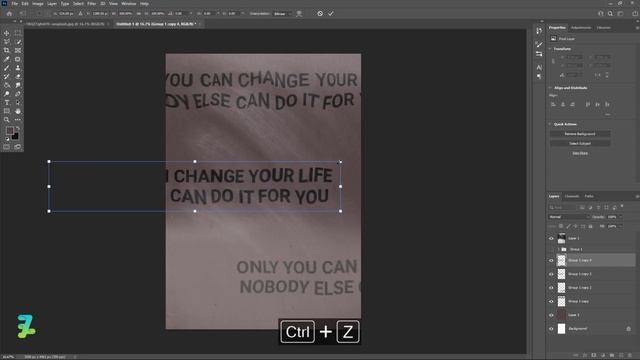Add a layer style (fx) icon
The width and height of the screenshot is (640, 360).
(x=585, y=356)
